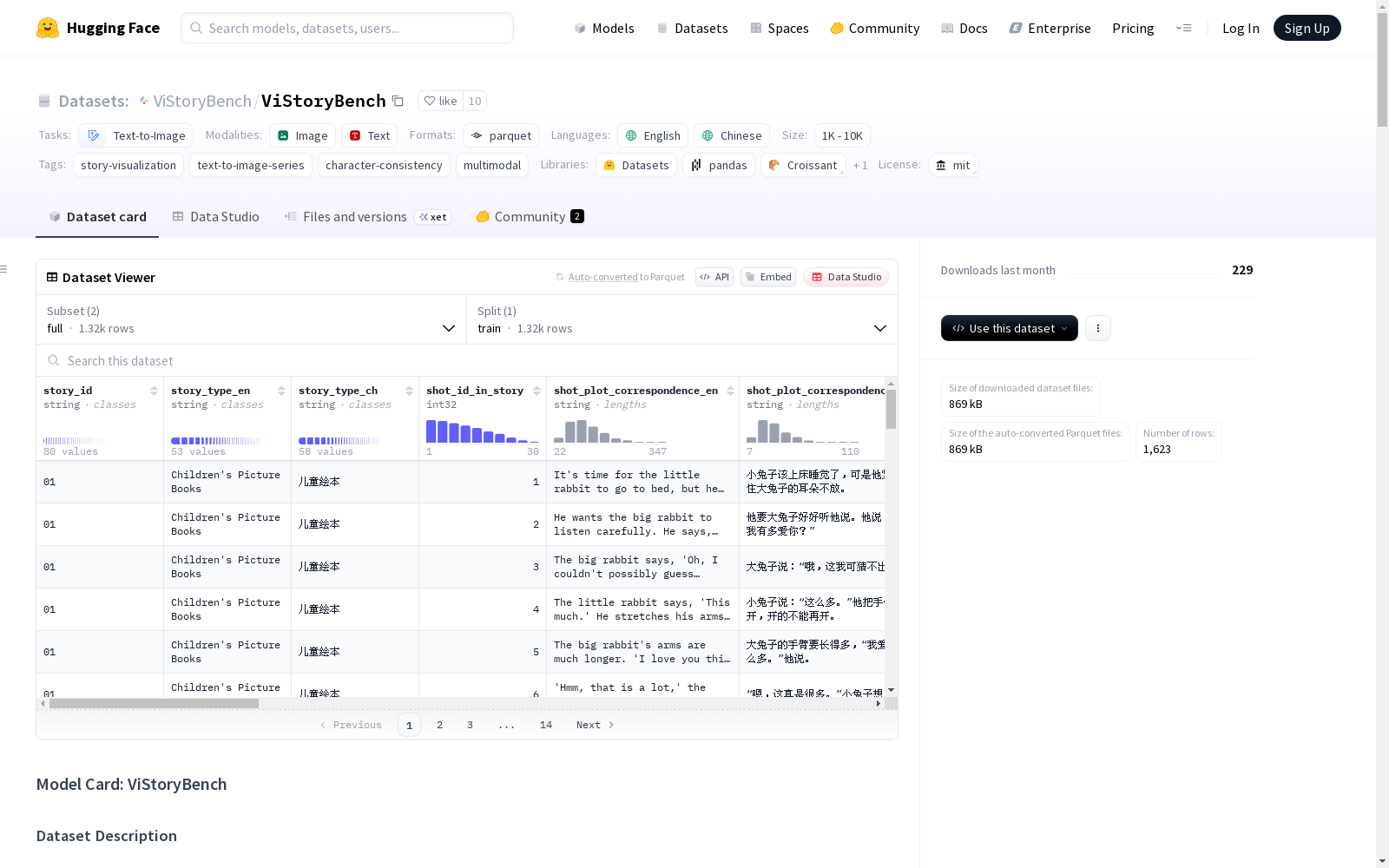Like the ViStoryBench dataset

(x=441, y=101)
